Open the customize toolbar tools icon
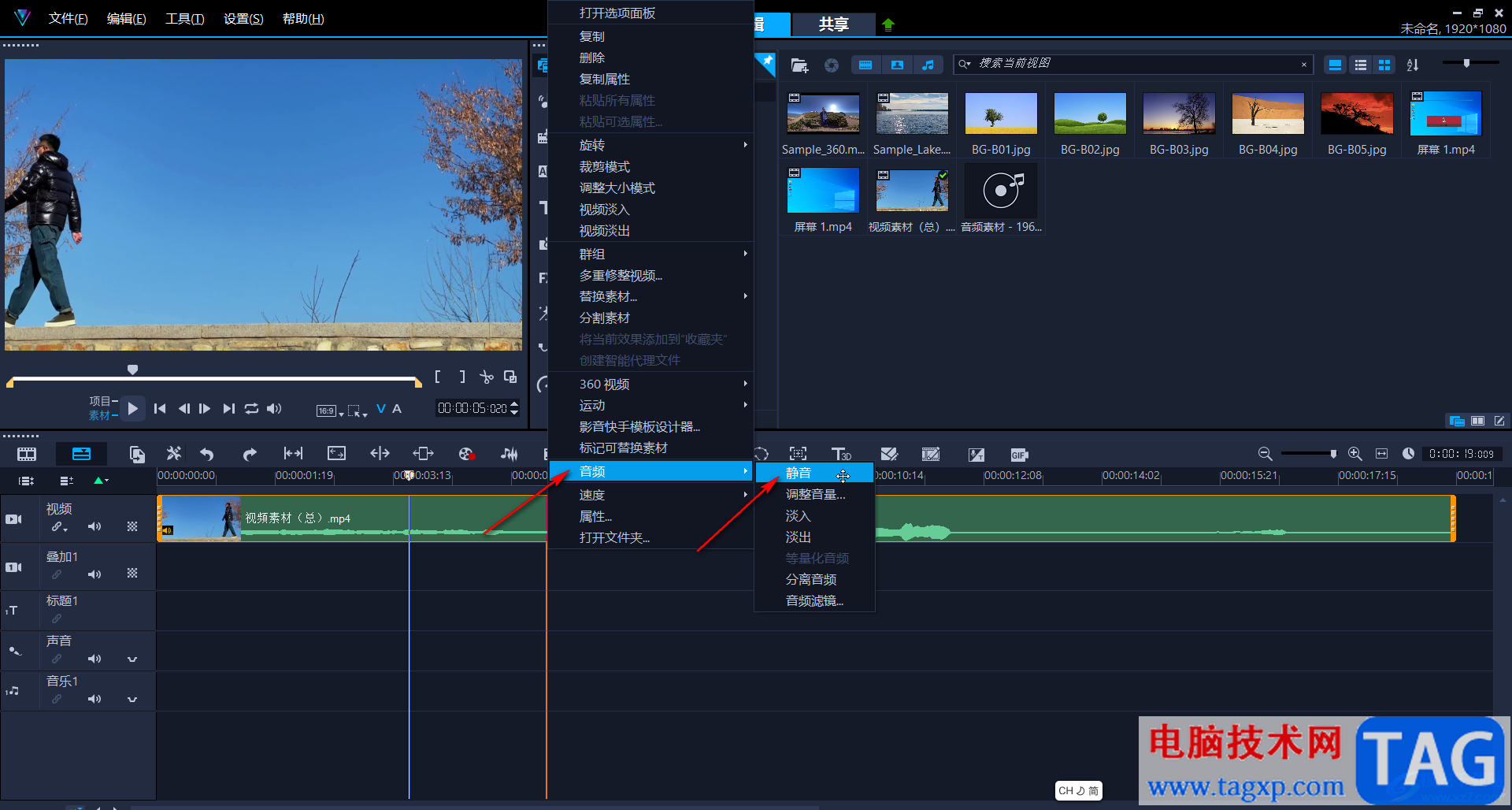The width and height of the screenshot is (1512, 810). point(174,454)
